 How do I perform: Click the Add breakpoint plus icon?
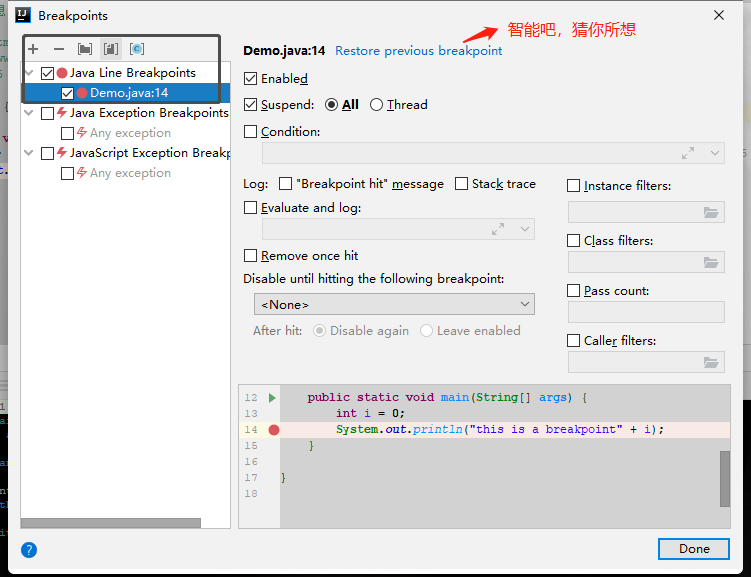[33, 49]
